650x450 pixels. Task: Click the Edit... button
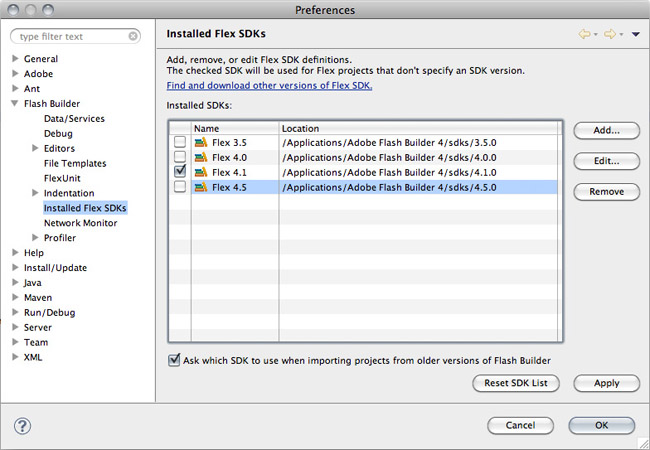click(606, 161)
